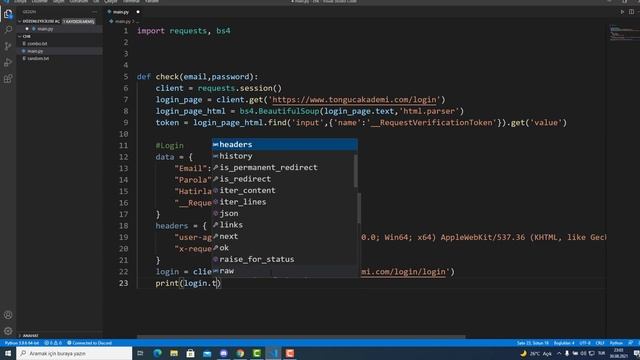640x360 pixels.
Task: Open Discord from the taskbar
Action: [224, 353]
